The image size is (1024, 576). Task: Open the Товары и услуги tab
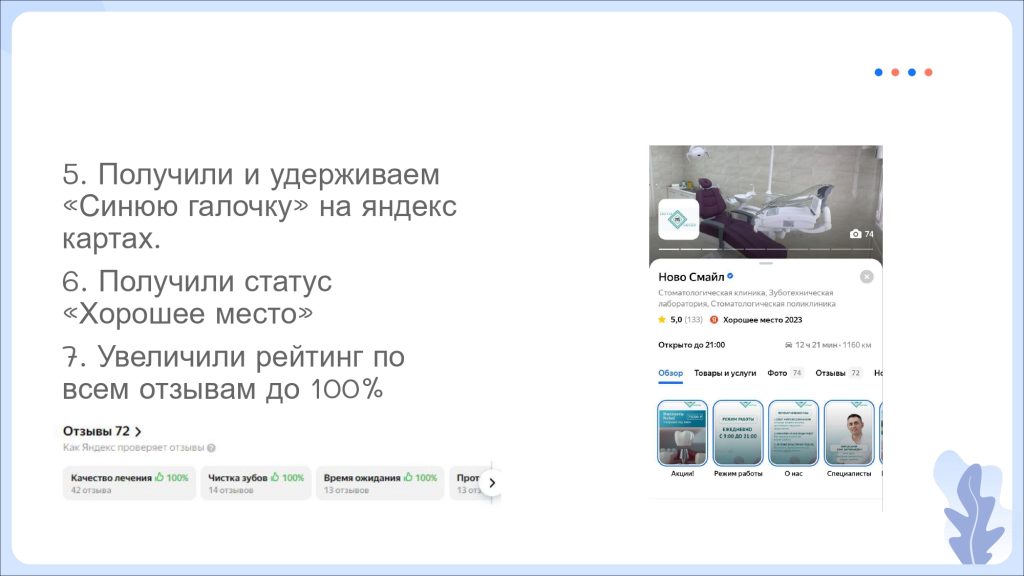click(725, 373)
